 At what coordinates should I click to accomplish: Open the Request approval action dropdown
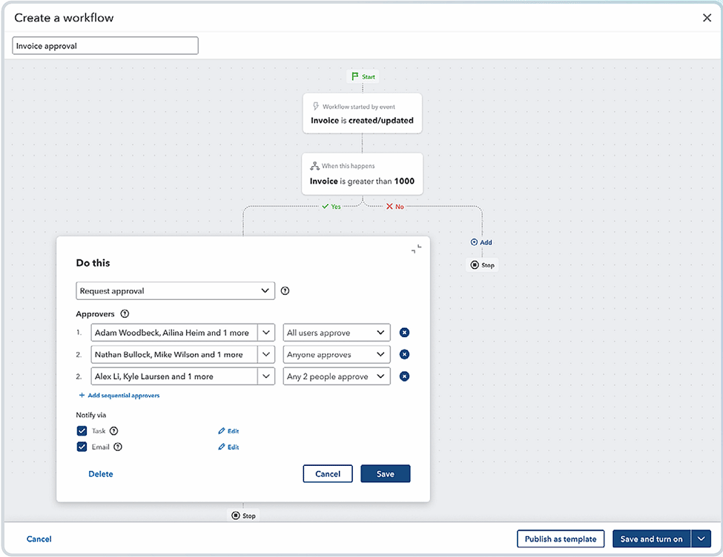(x=175, y=291)
